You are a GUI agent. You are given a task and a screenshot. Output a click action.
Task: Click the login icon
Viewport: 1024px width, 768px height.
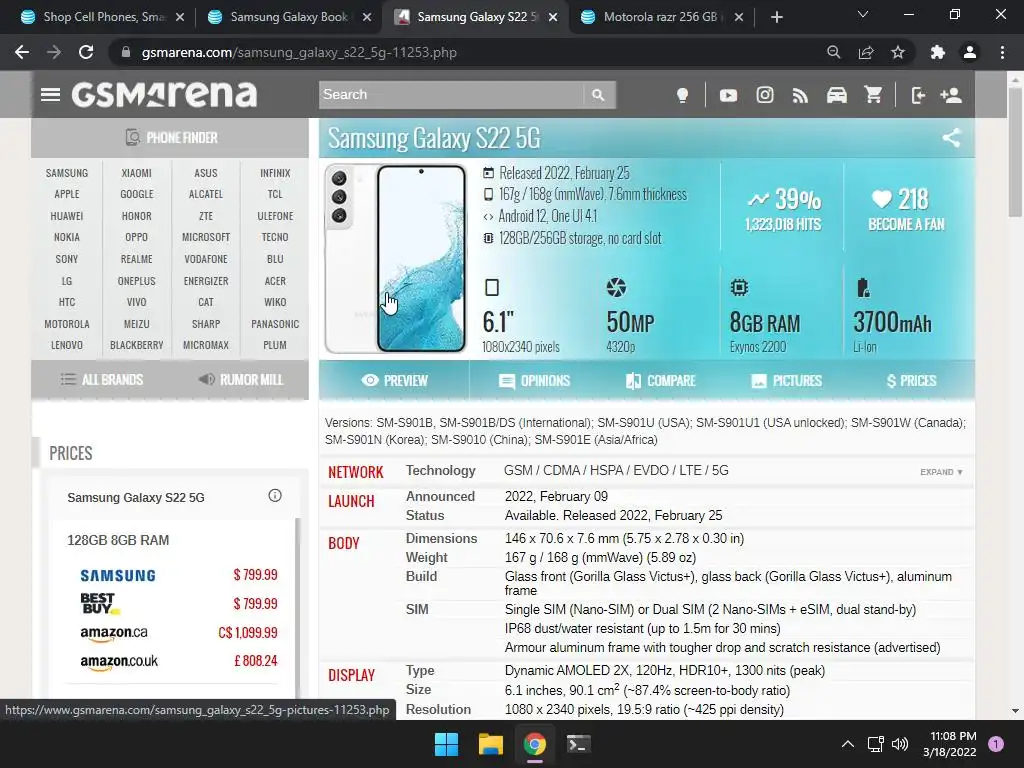(x=918, y=95)
